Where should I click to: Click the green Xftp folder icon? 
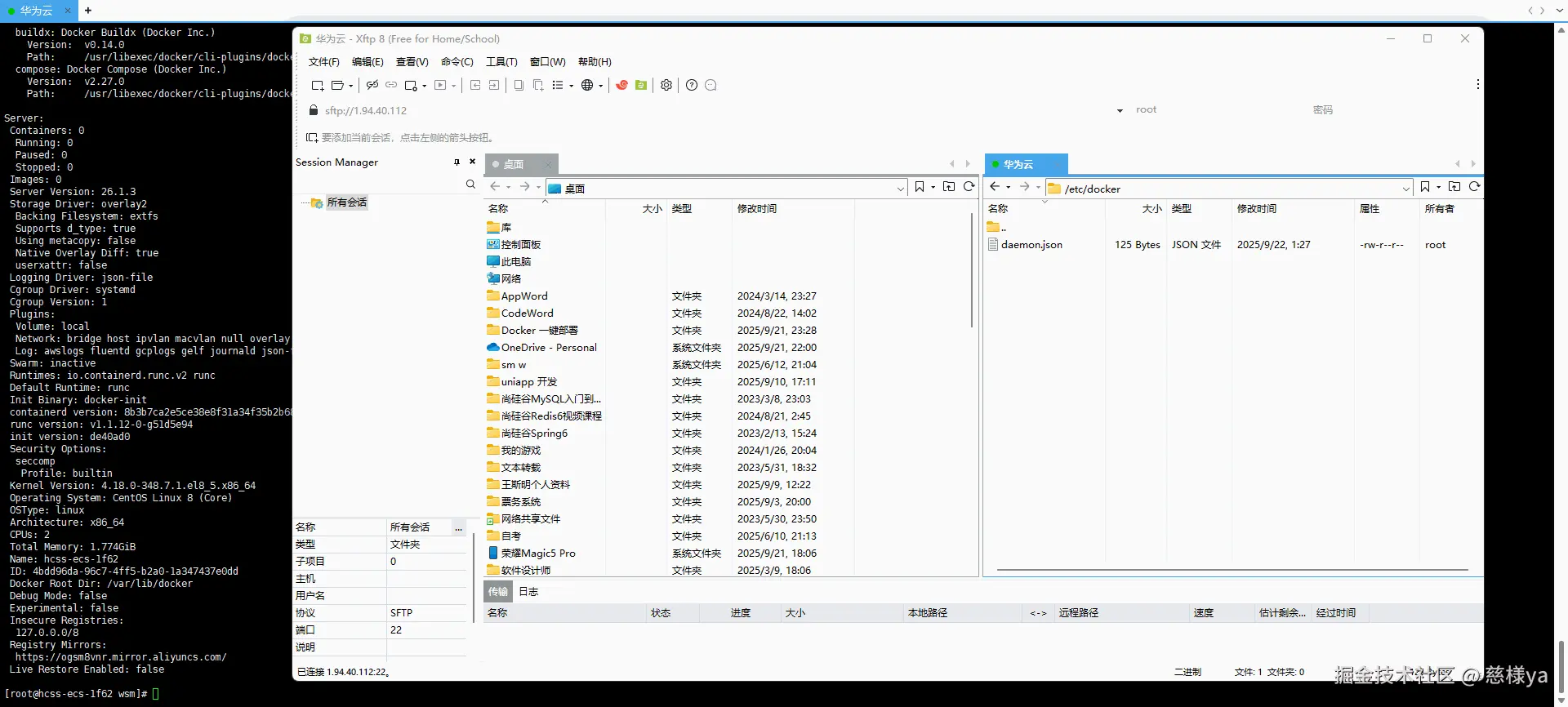(641, 85)
